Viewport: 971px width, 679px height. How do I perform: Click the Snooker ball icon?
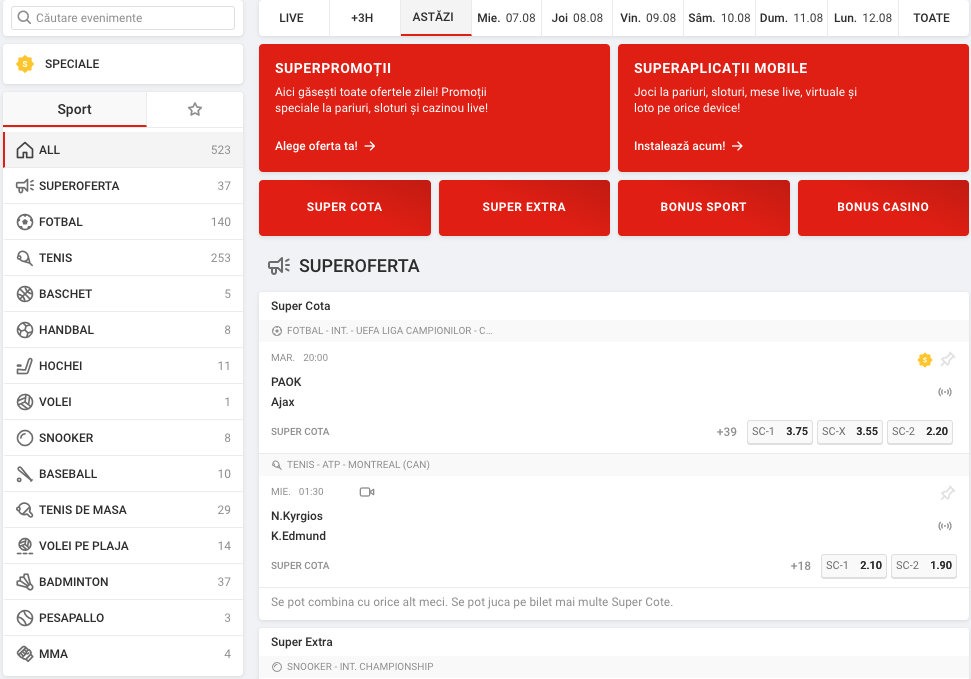pyautogui.click(x=25, y=438)
